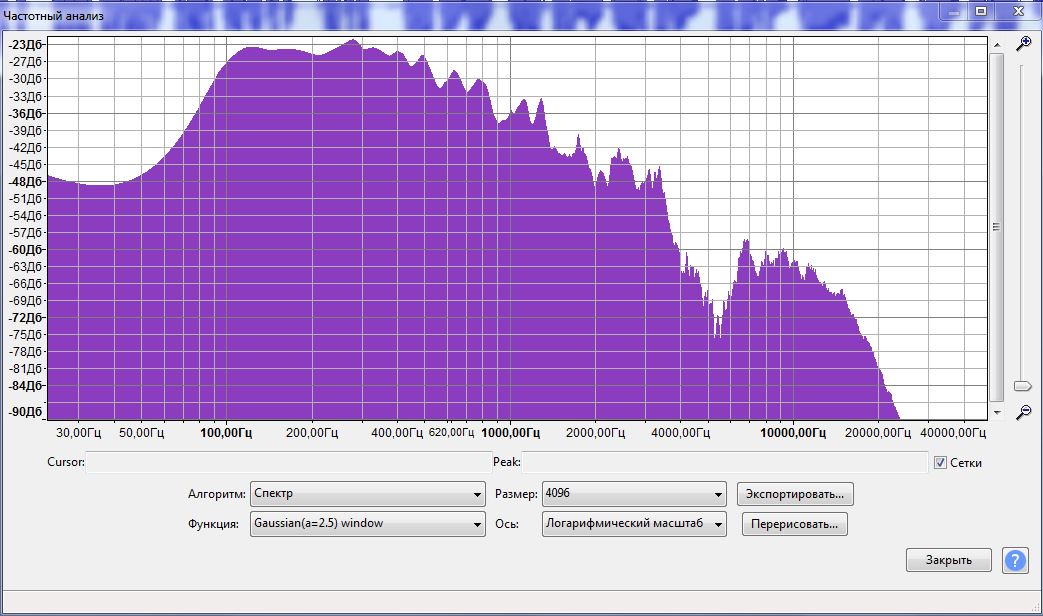Click the zoom out magnifier icon
Screen dimensions: 1043x616
click(x=1023, y=412)
